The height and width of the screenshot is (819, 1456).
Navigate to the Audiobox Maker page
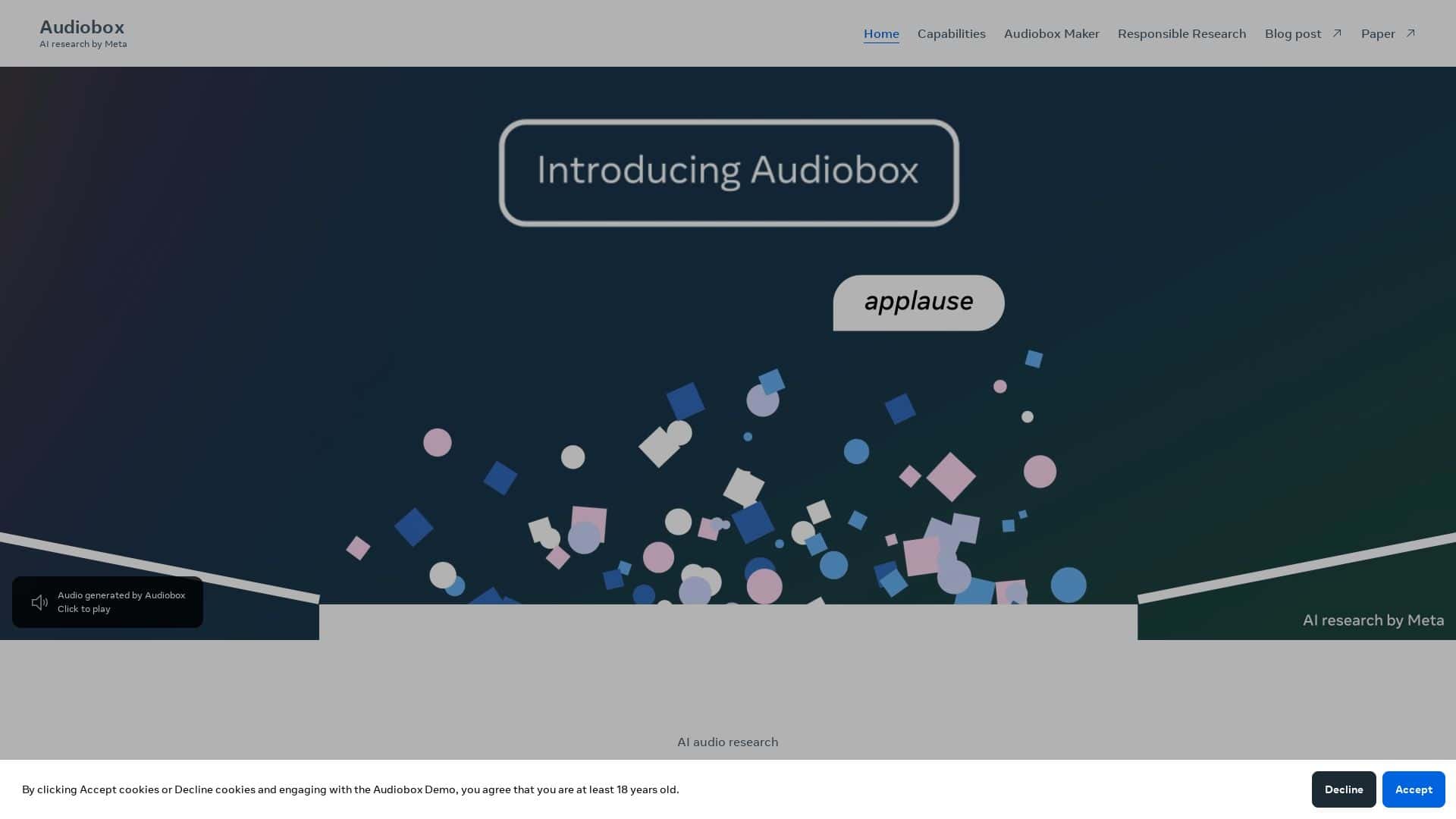click(1051, 33)
